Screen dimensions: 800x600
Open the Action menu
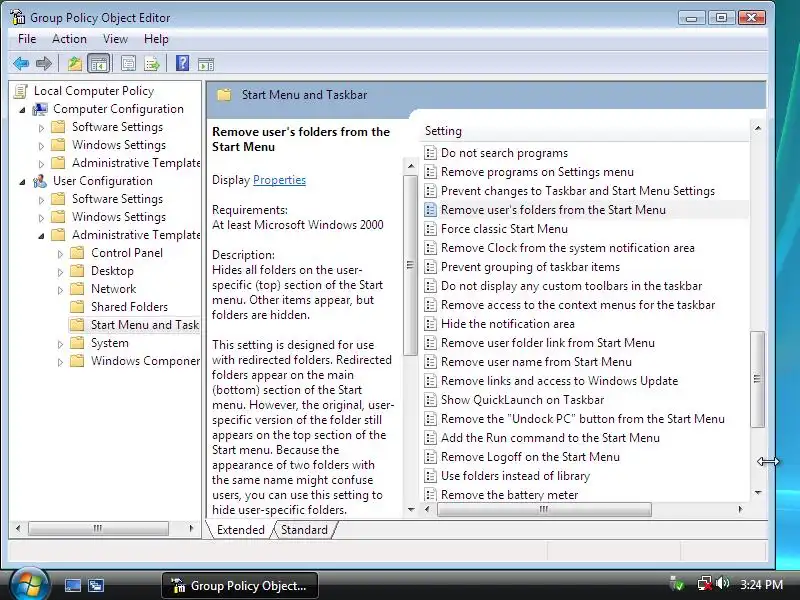69,39
